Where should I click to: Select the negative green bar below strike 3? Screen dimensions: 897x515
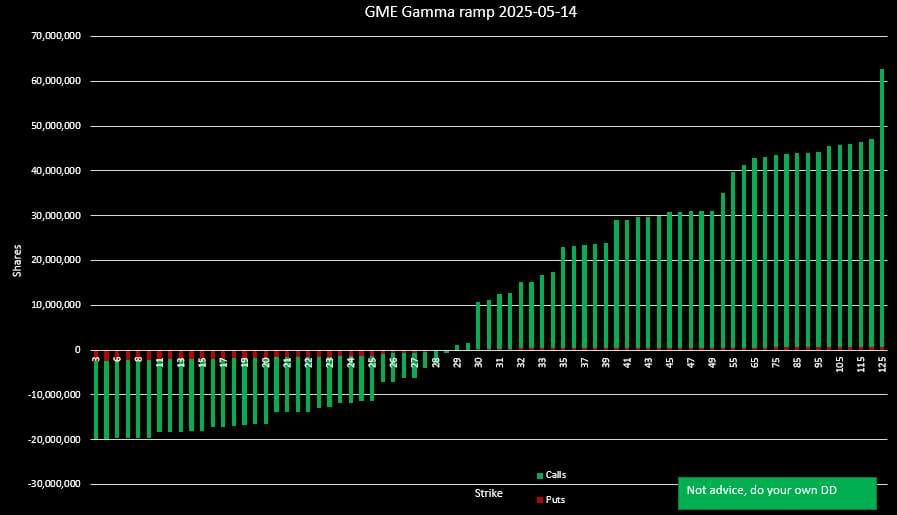pyautogui.click(x=96, y=399)
